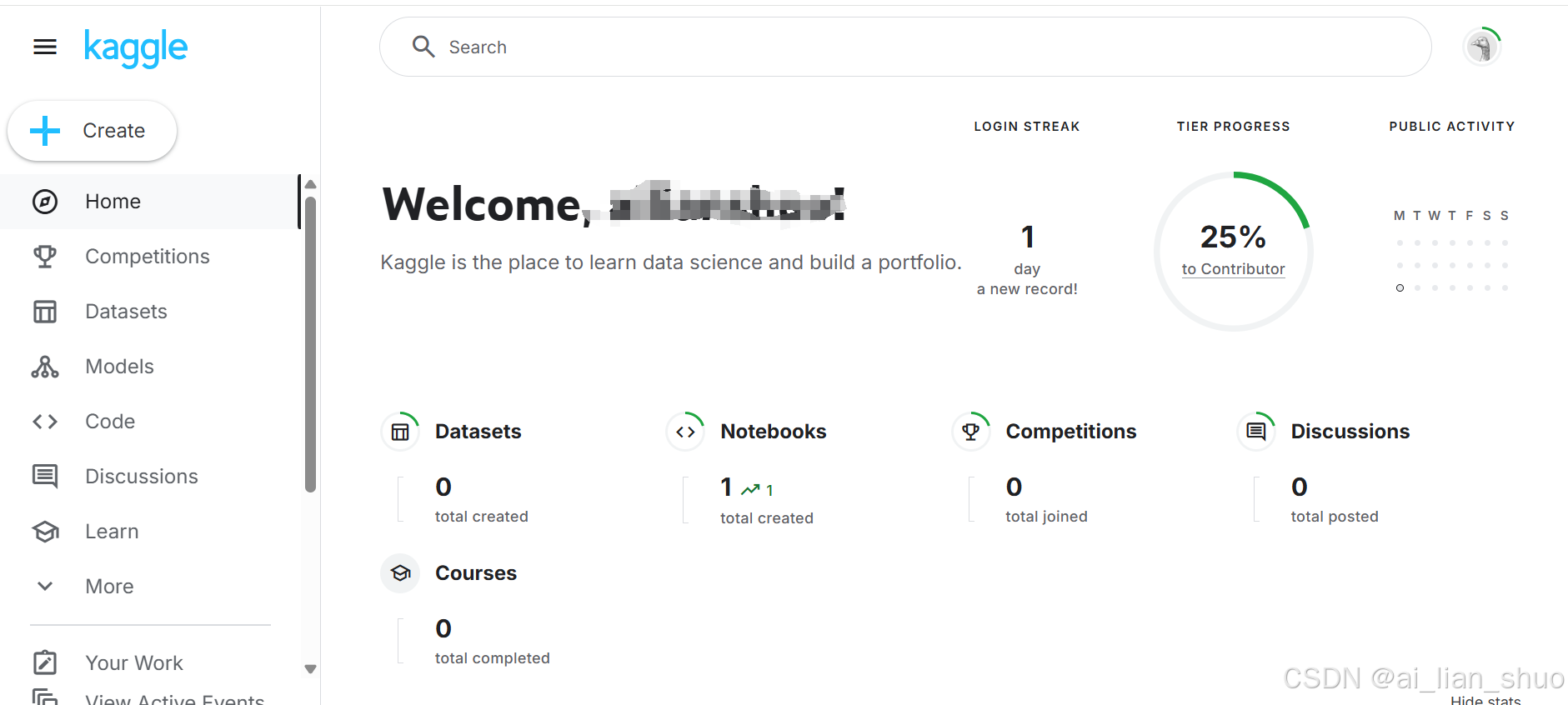Click the Learn graduation cap icon in sidebar

pyautogui.click(x=45, y=532)
